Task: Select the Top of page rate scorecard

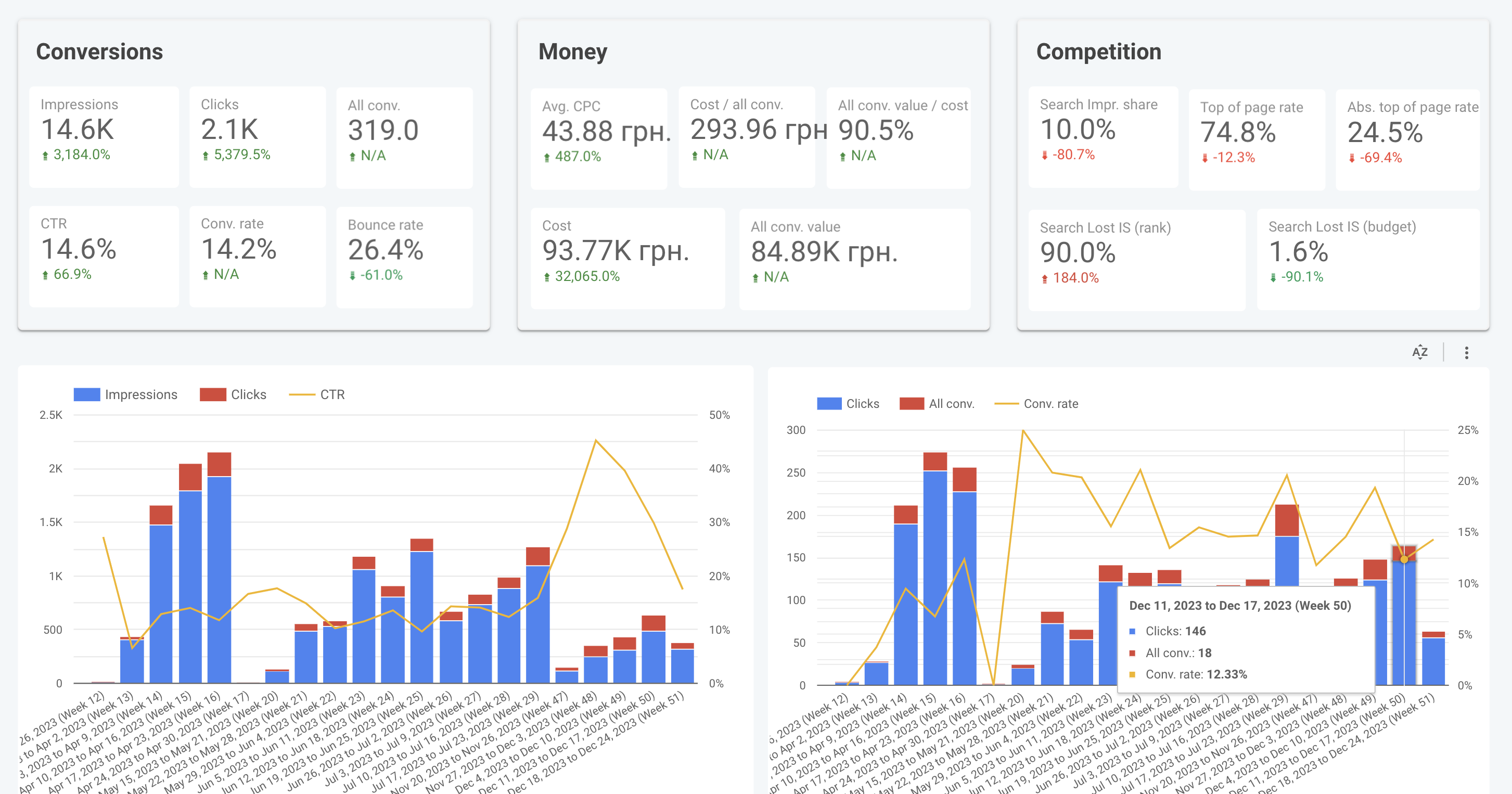Action: (x=1257, y=139)
